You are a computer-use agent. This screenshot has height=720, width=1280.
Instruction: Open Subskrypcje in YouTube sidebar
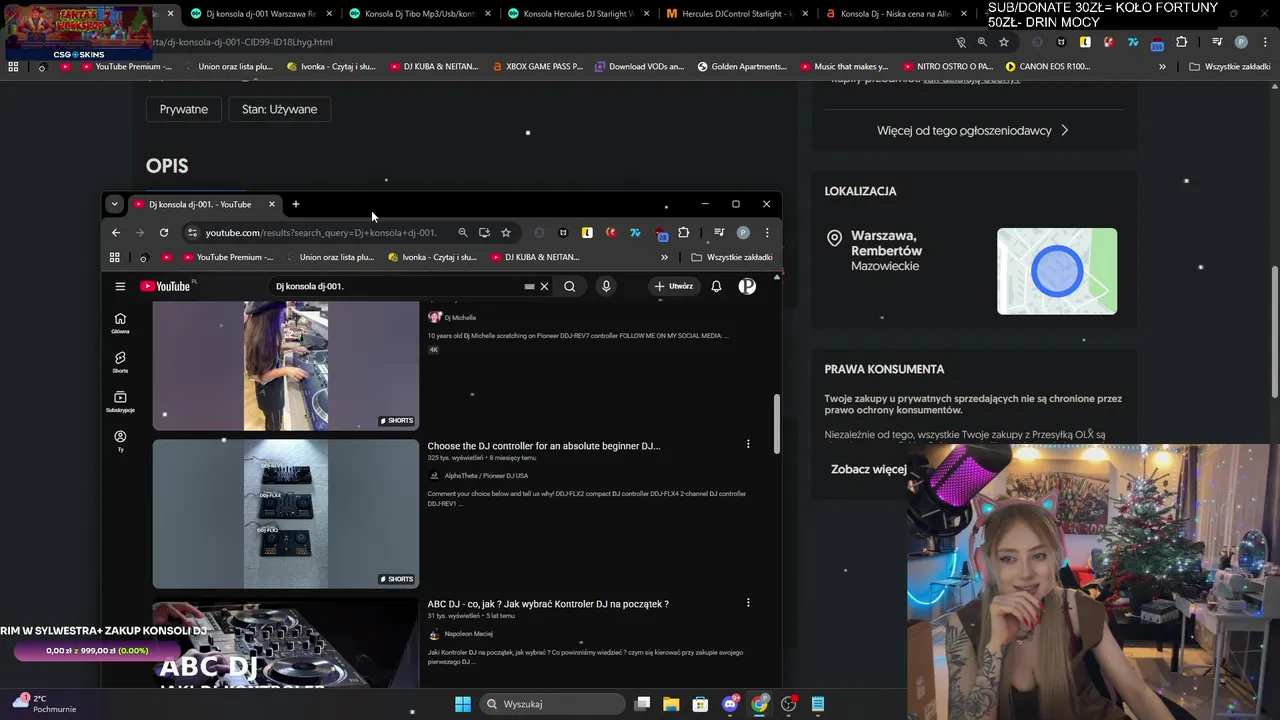[120, 401]
